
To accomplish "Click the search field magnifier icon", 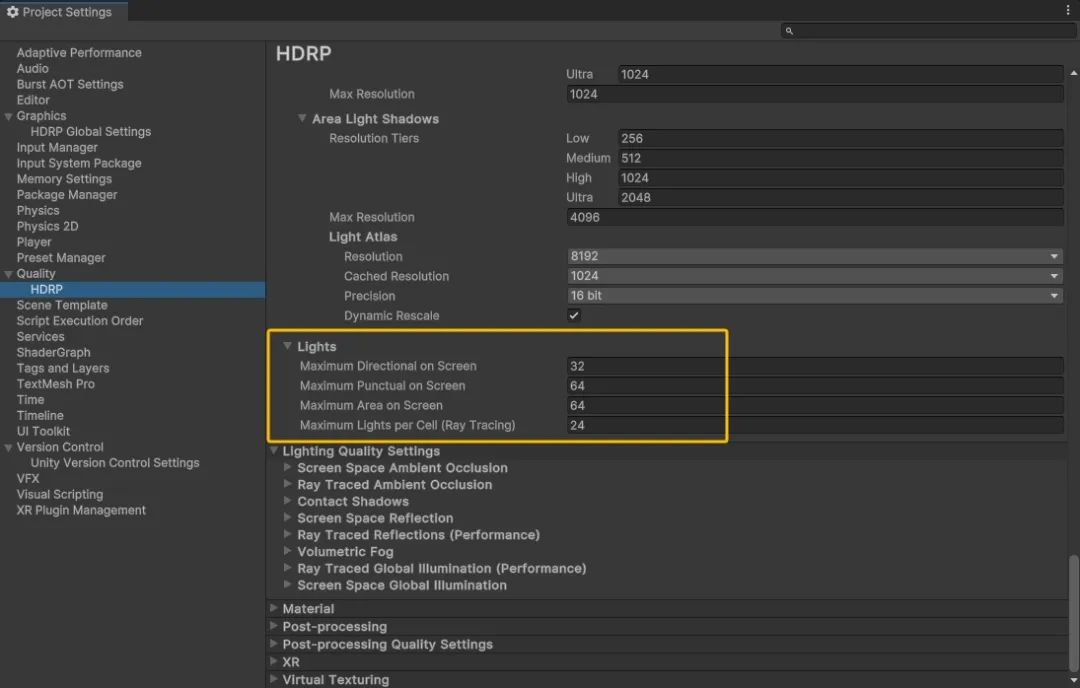I will pos(789,31).
